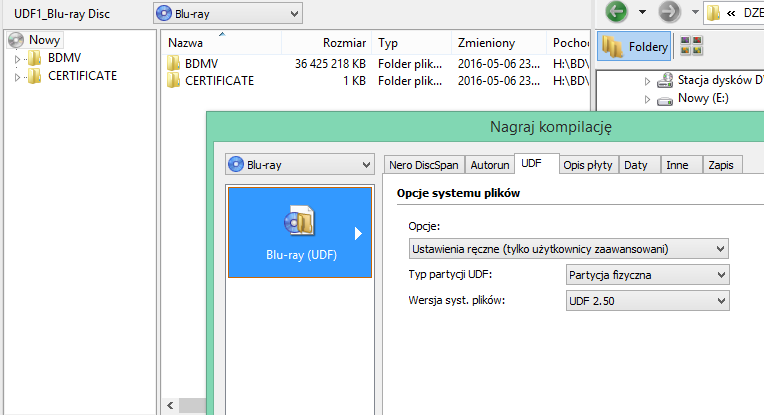The image size is (764, 415).
Task: Expand the CERTIFICATE folder in tree
Action: coord(18,77)
